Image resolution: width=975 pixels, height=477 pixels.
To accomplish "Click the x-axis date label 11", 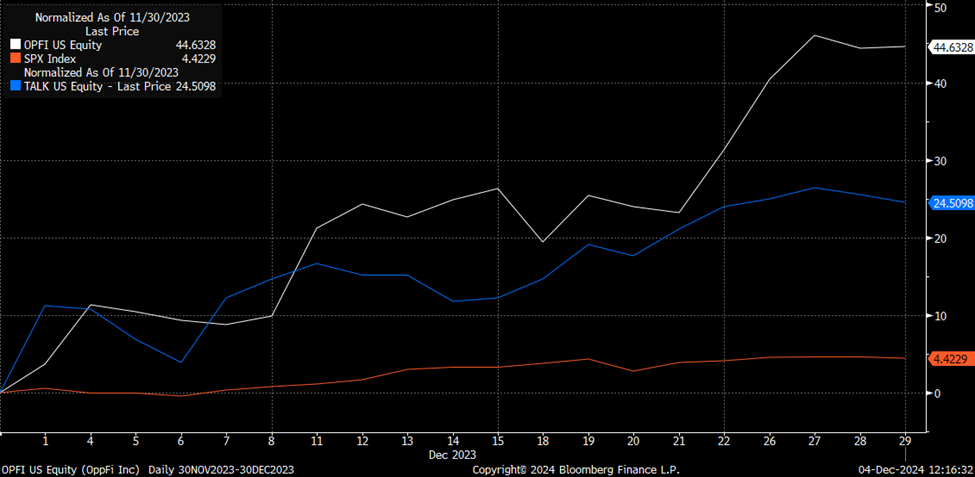I will [x=317, y=442].
